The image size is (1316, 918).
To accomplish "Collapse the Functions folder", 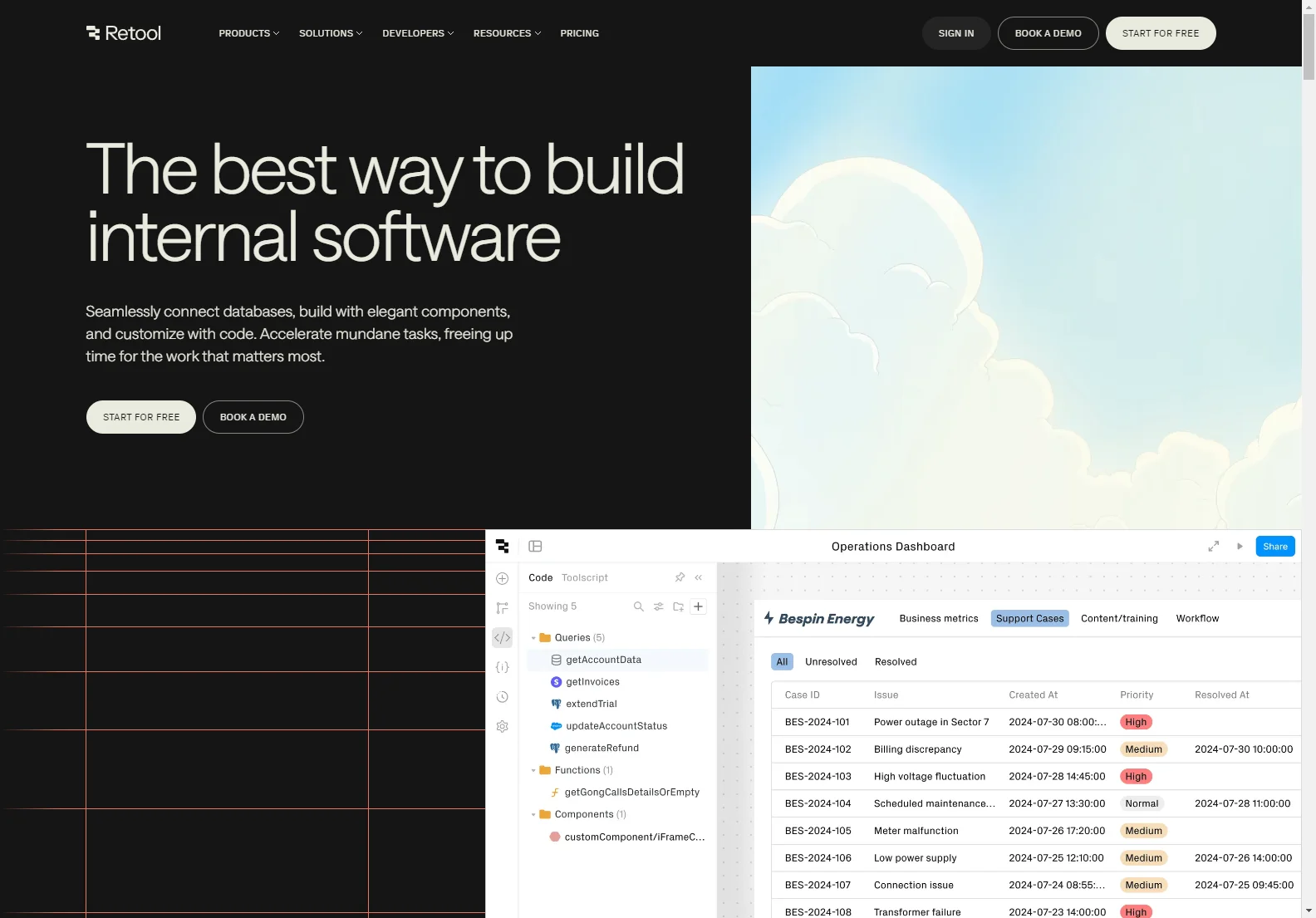I will pos(533,770).
